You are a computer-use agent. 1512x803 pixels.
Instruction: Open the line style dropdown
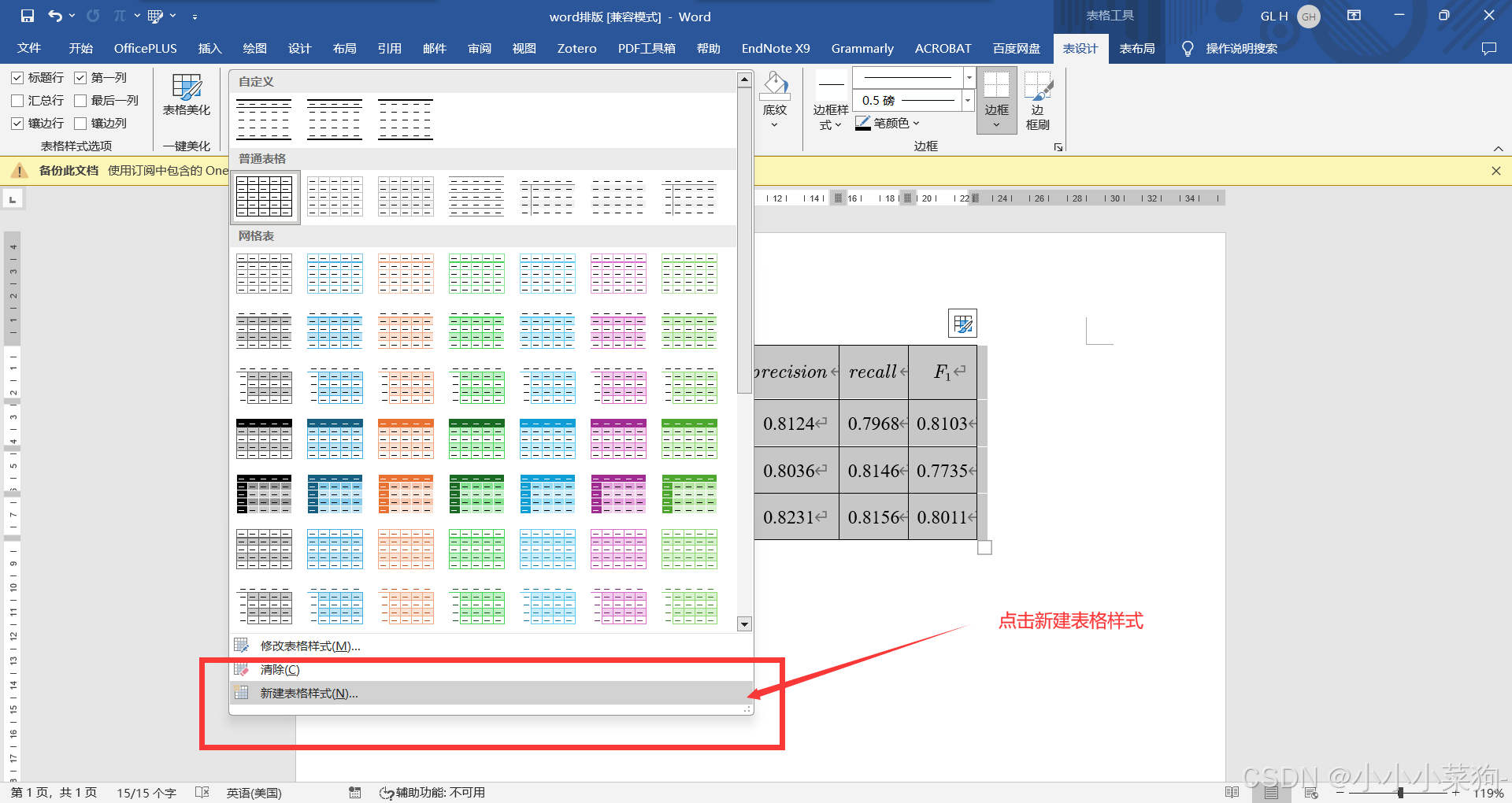pyautogui.click(x=969, y=77)
